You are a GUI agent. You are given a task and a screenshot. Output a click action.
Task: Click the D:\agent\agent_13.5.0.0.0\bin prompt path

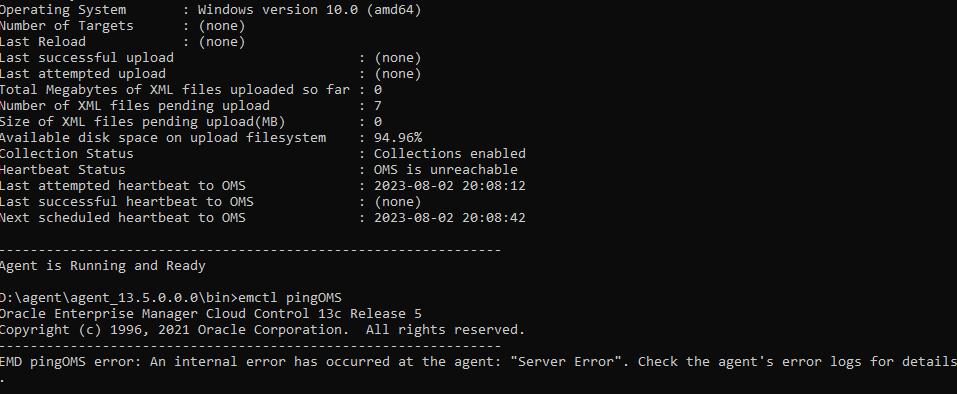(117, 298)
